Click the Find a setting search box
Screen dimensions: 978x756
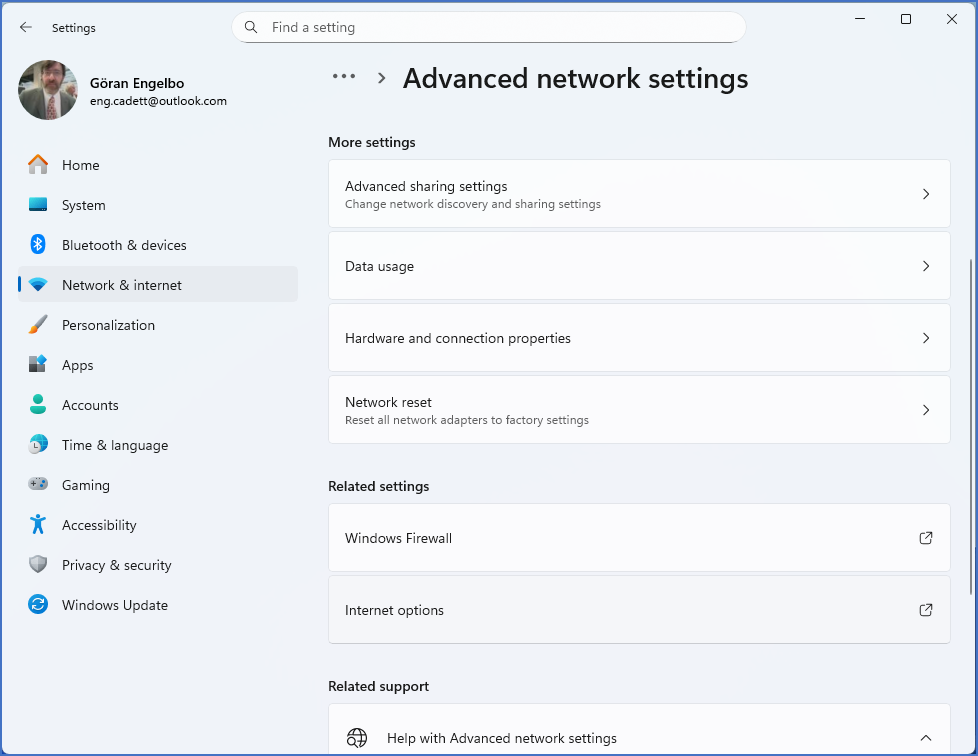point(489,27)
